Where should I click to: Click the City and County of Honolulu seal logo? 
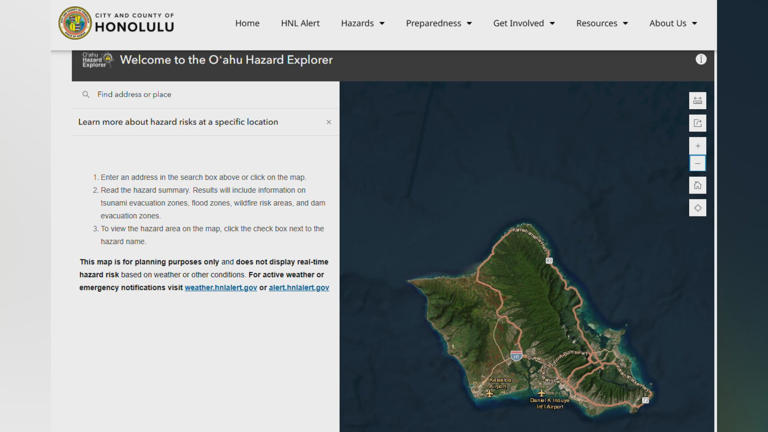point(75,23)
